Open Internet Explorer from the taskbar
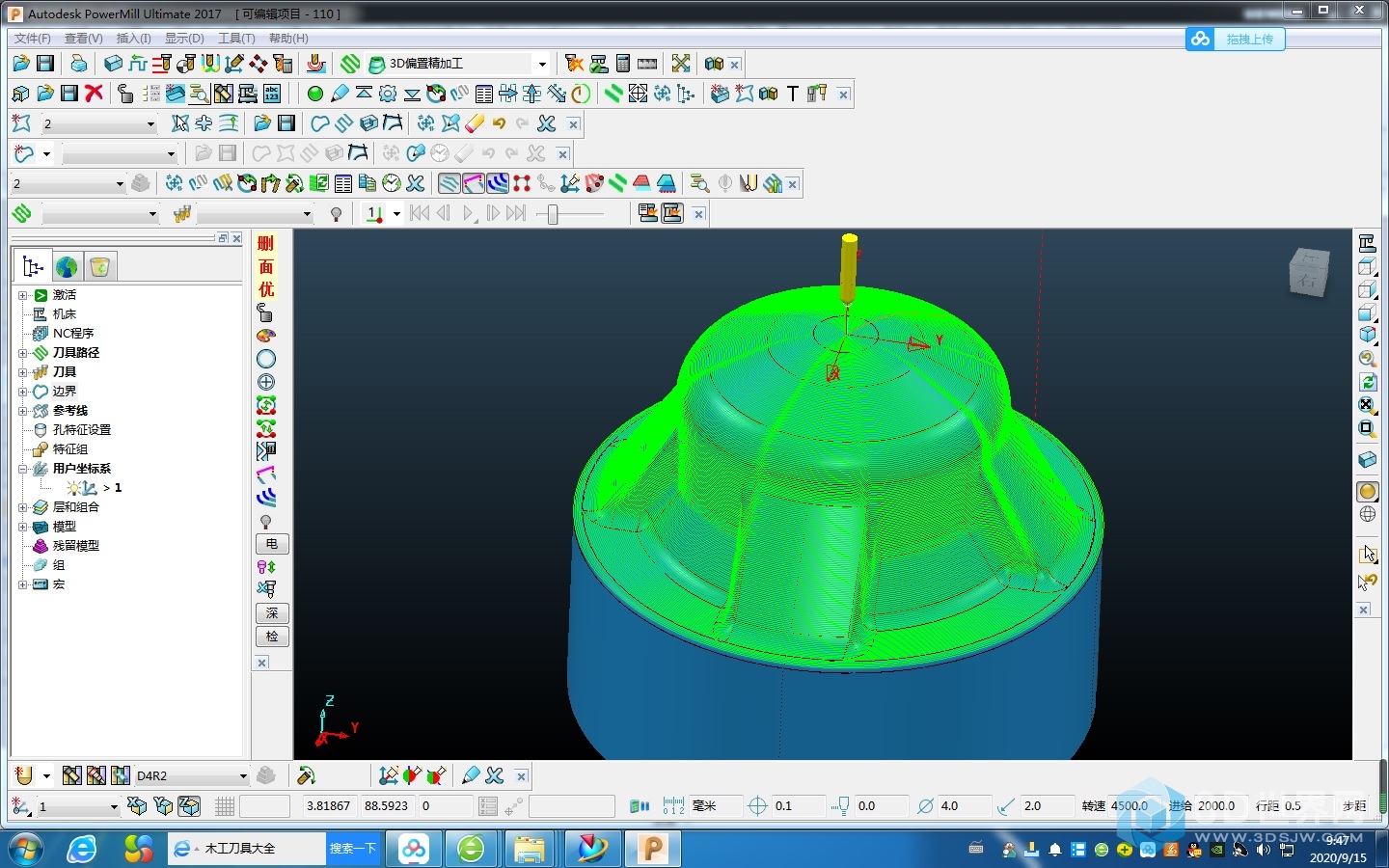 (81, 849)
